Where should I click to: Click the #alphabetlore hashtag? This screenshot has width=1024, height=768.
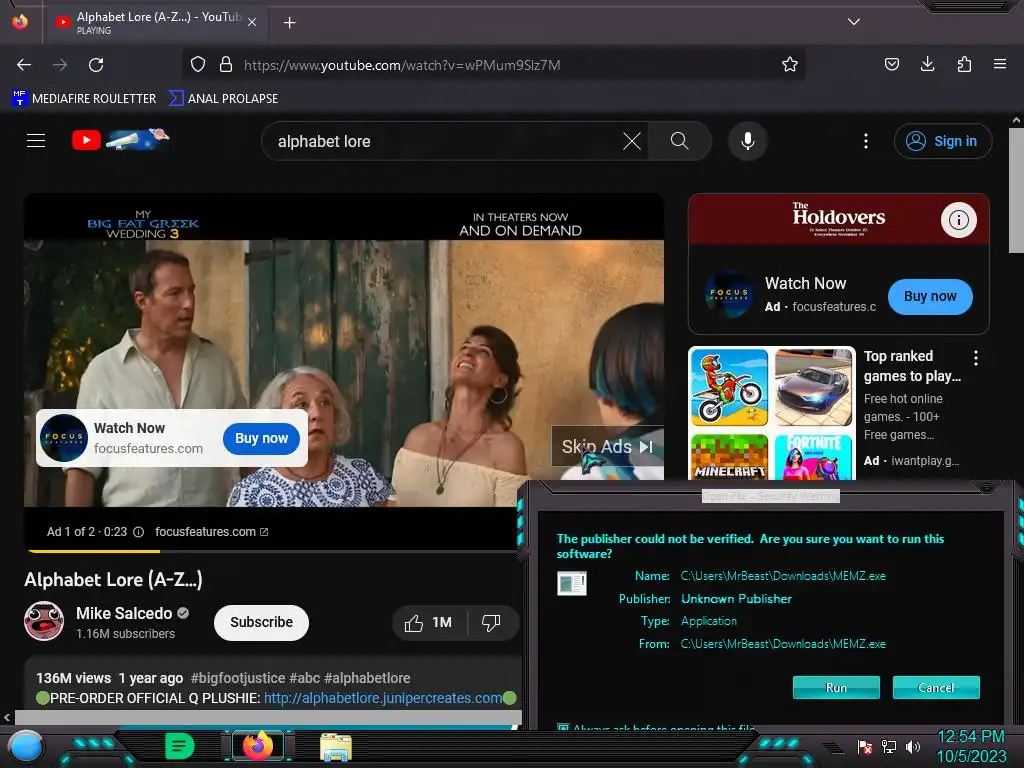point(367,679)
